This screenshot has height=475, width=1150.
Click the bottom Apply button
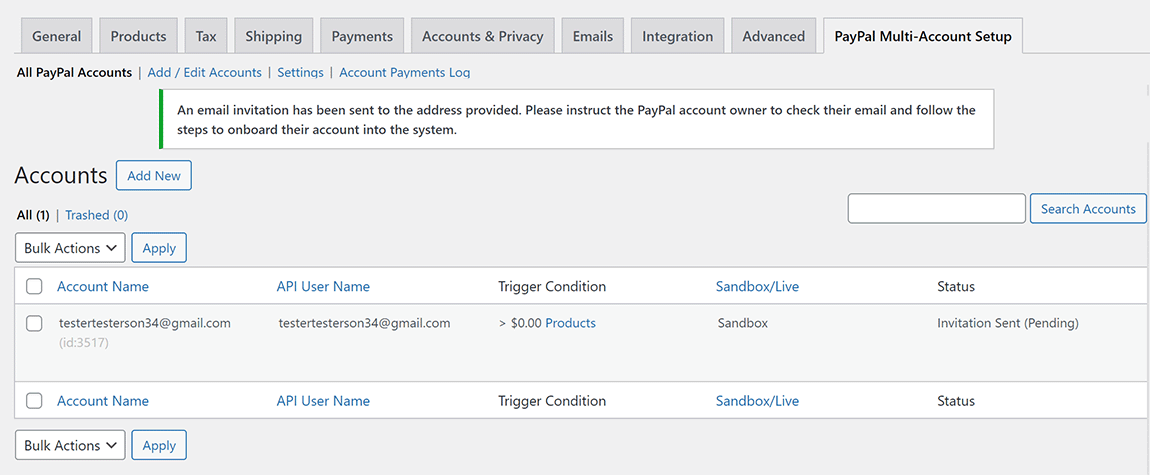(x=159, y=445)
